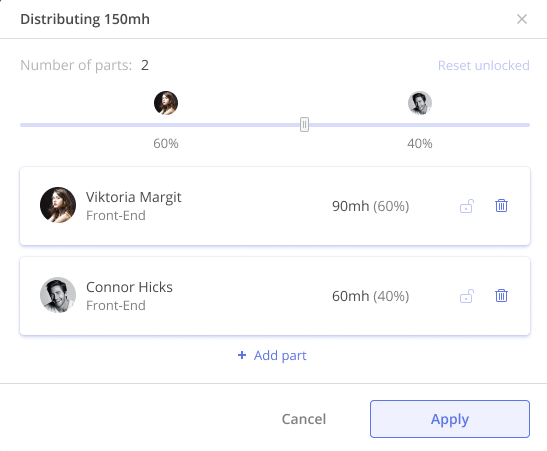Screen dimensions: 547x451
Task: Click Reset unlocked link
Action: tap(484, 65)
